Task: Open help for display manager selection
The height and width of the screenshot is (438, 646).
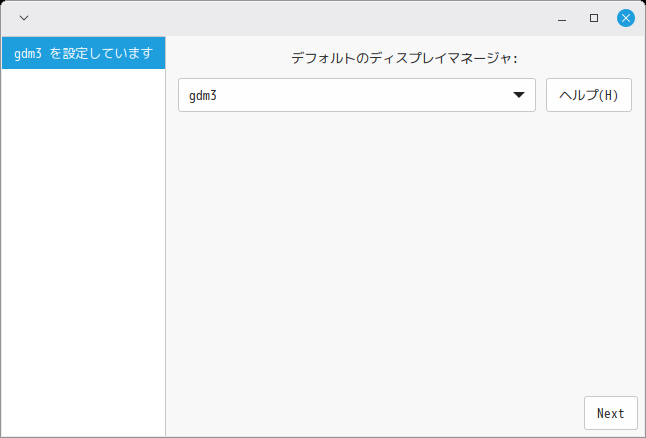Action: click(588, 96)
